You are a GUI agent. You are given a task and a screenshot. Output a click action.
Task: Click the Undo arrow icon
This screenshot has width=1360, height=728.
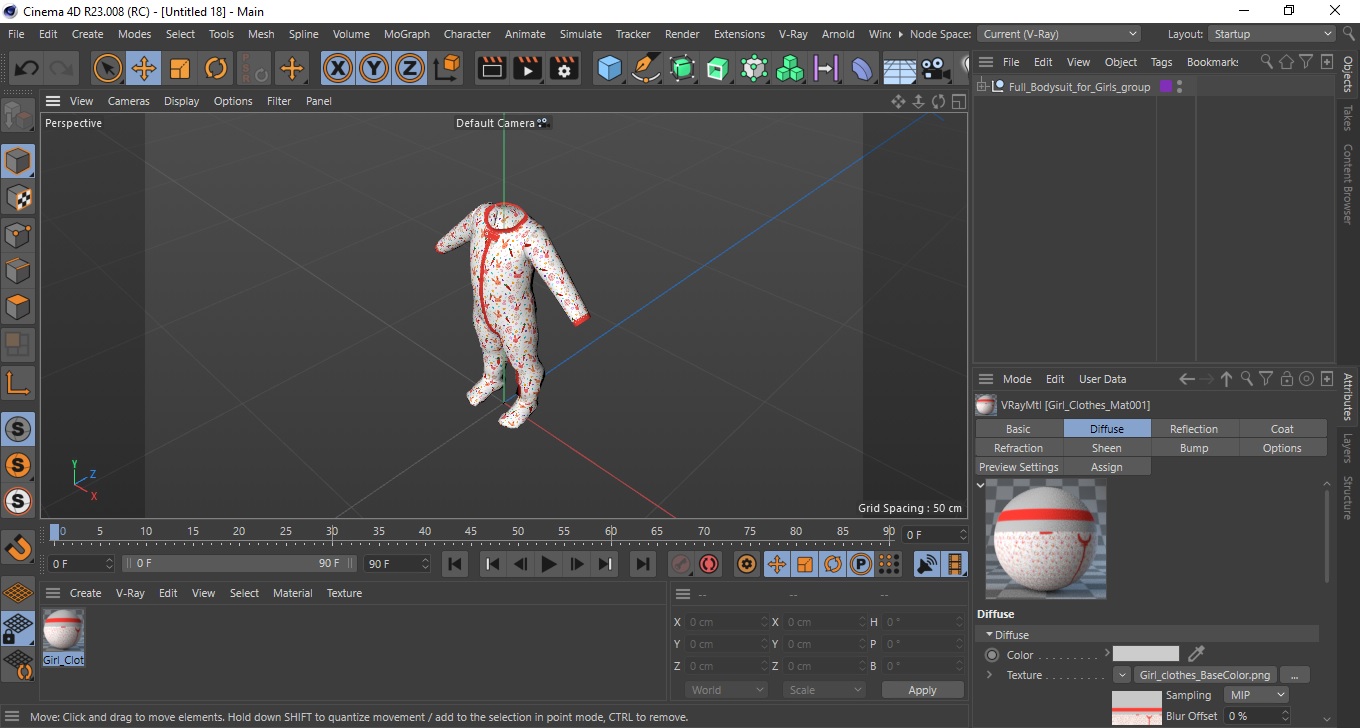[x=26, y=68]
